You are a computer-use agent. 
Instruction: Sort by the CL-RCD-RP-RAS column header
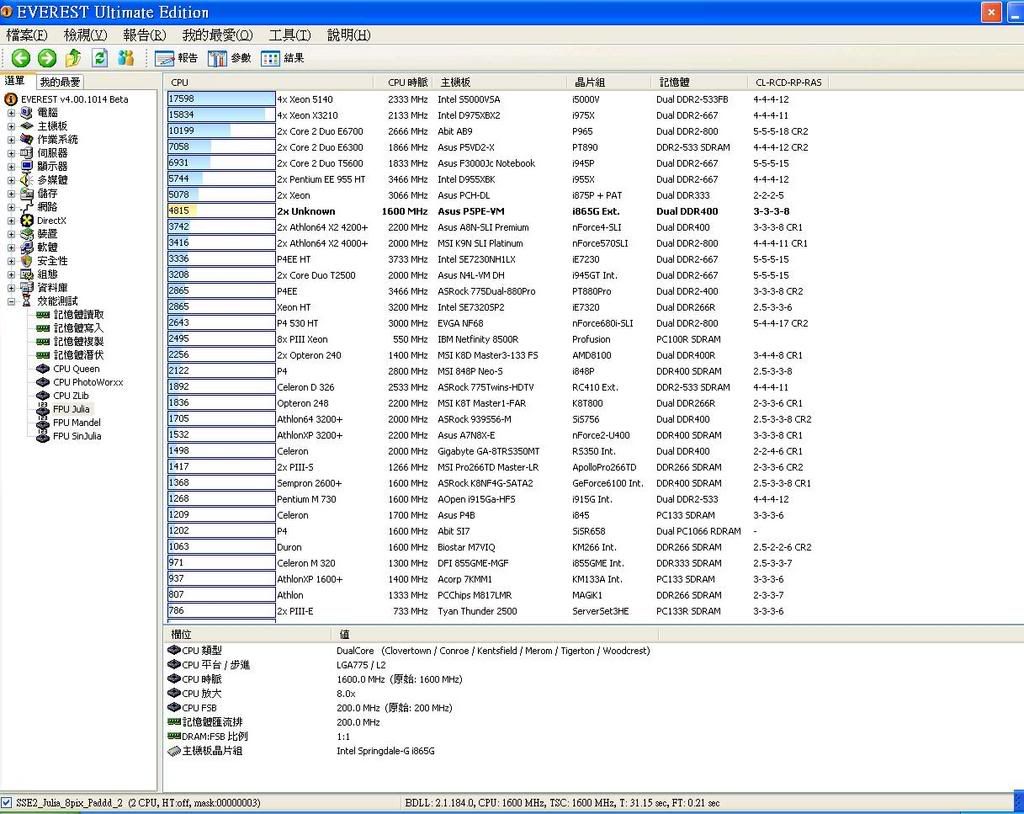tap(789, 82)
